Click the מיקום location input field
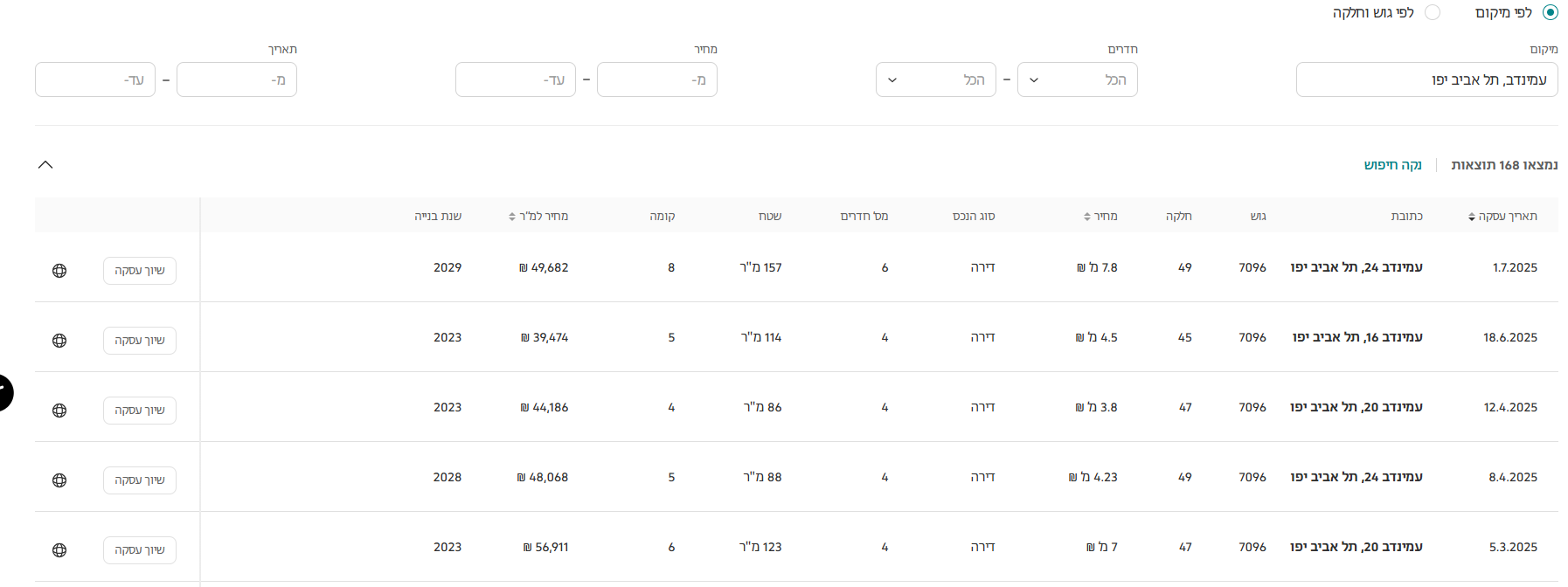The width and height of the screenshot is (1568, 587). [1426, 79]
